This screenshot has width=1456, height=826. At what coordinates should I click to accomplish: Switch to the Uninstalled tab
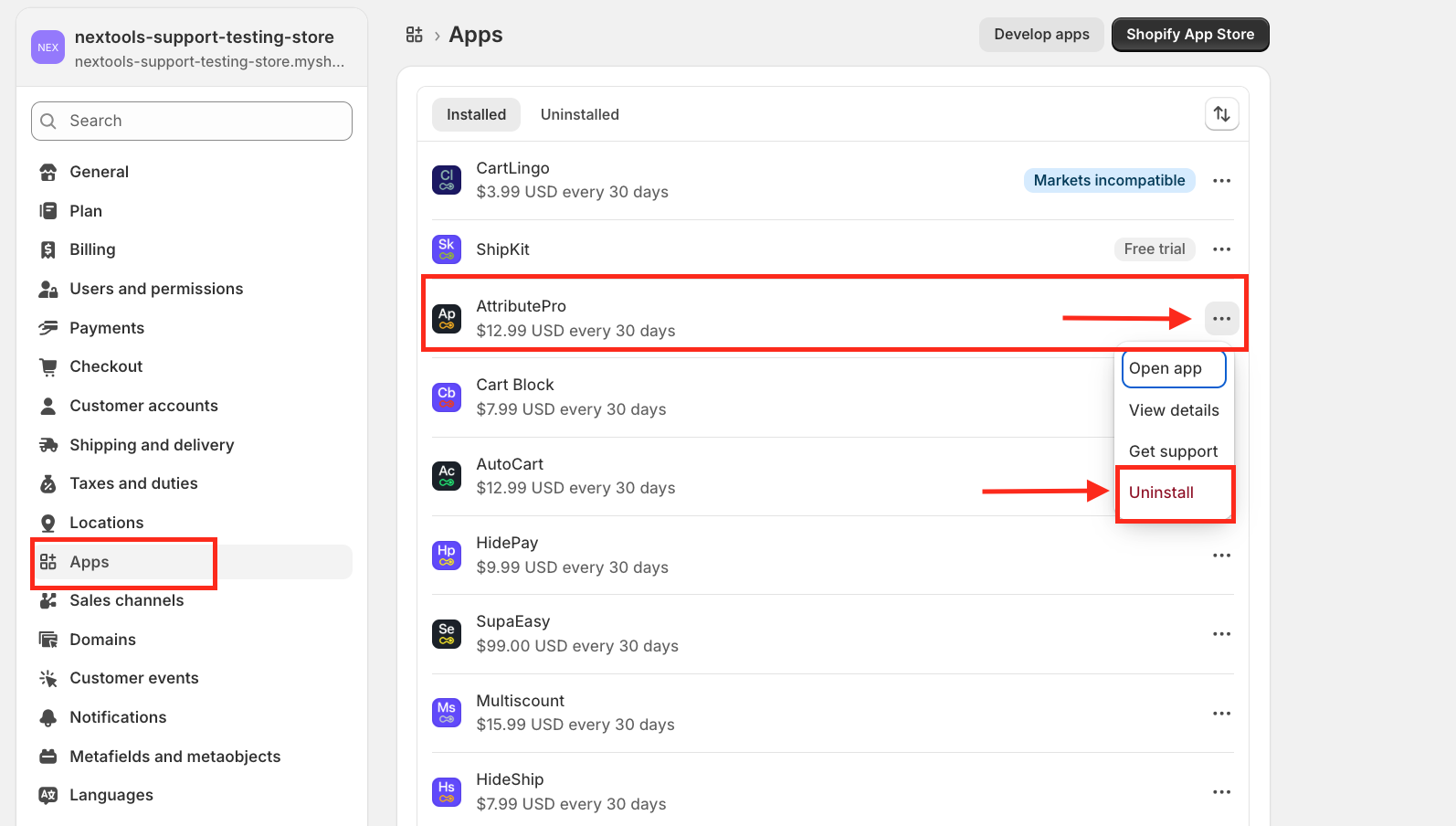pos(579,114)
